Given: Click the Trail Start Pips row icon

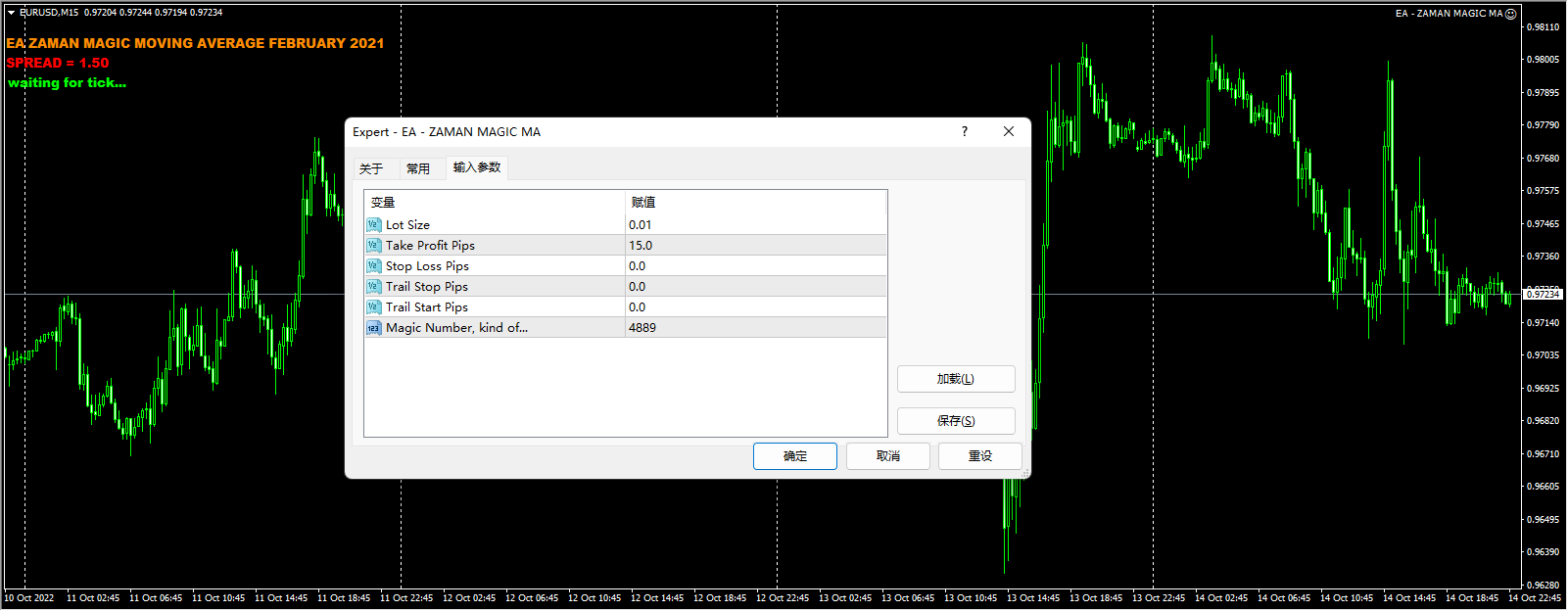Looking at the screenshot, I should tap(373, 307).
